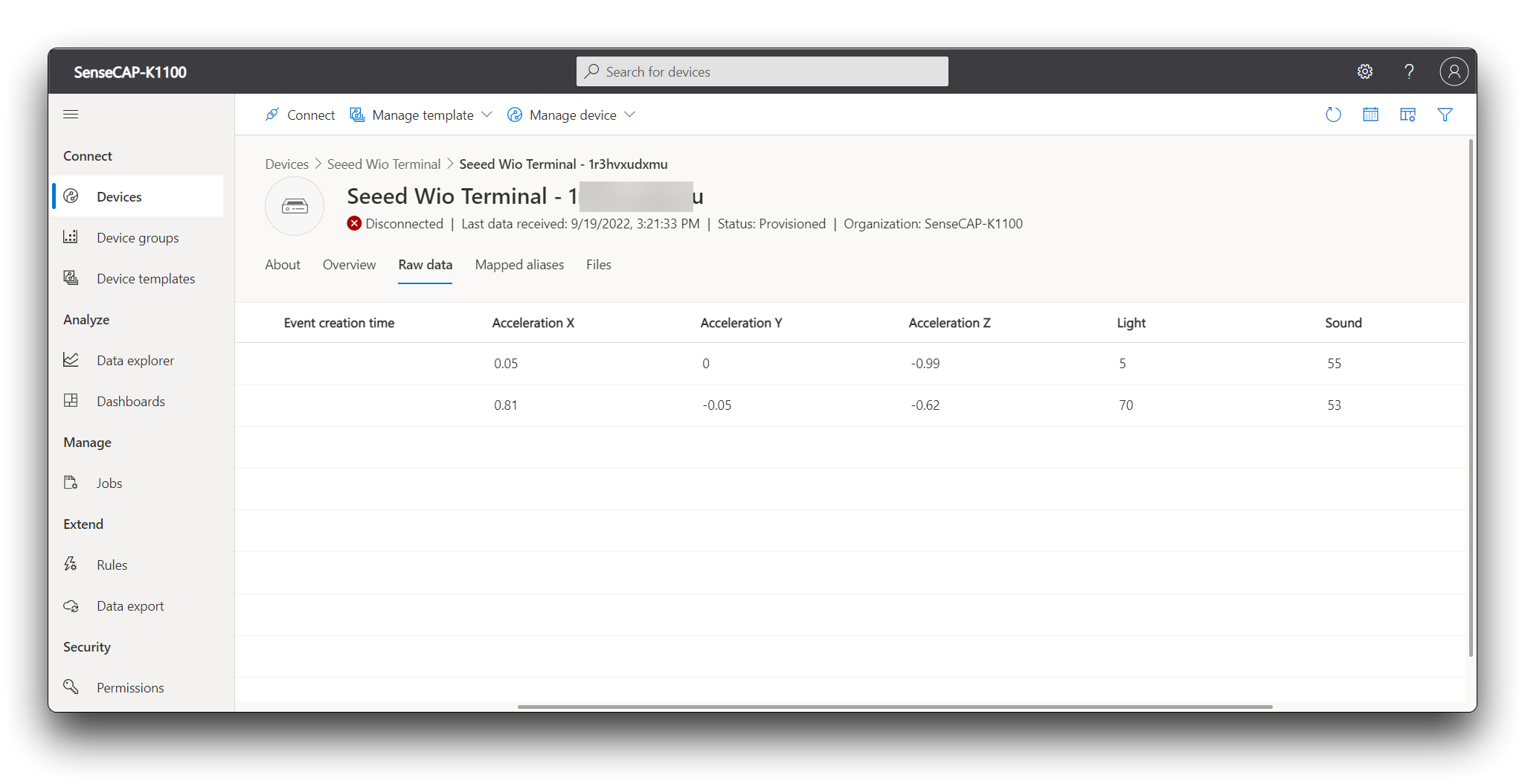This screenshot has width=1525, height=784.
Task: Open the settings gear icon
Action: tap(1364, 71)
